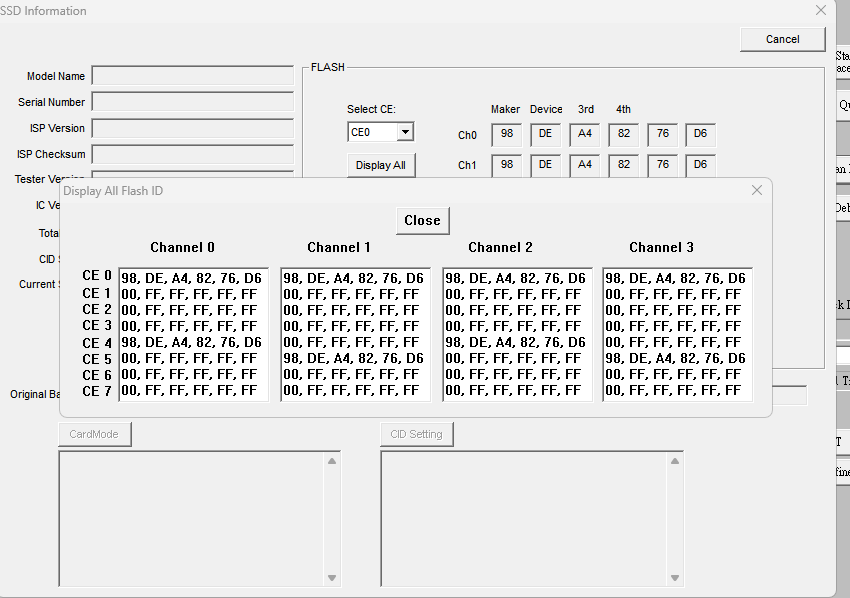
Task: Select Channel 3 CE 7 flash ID row
Action: click(x=677, y=390)
